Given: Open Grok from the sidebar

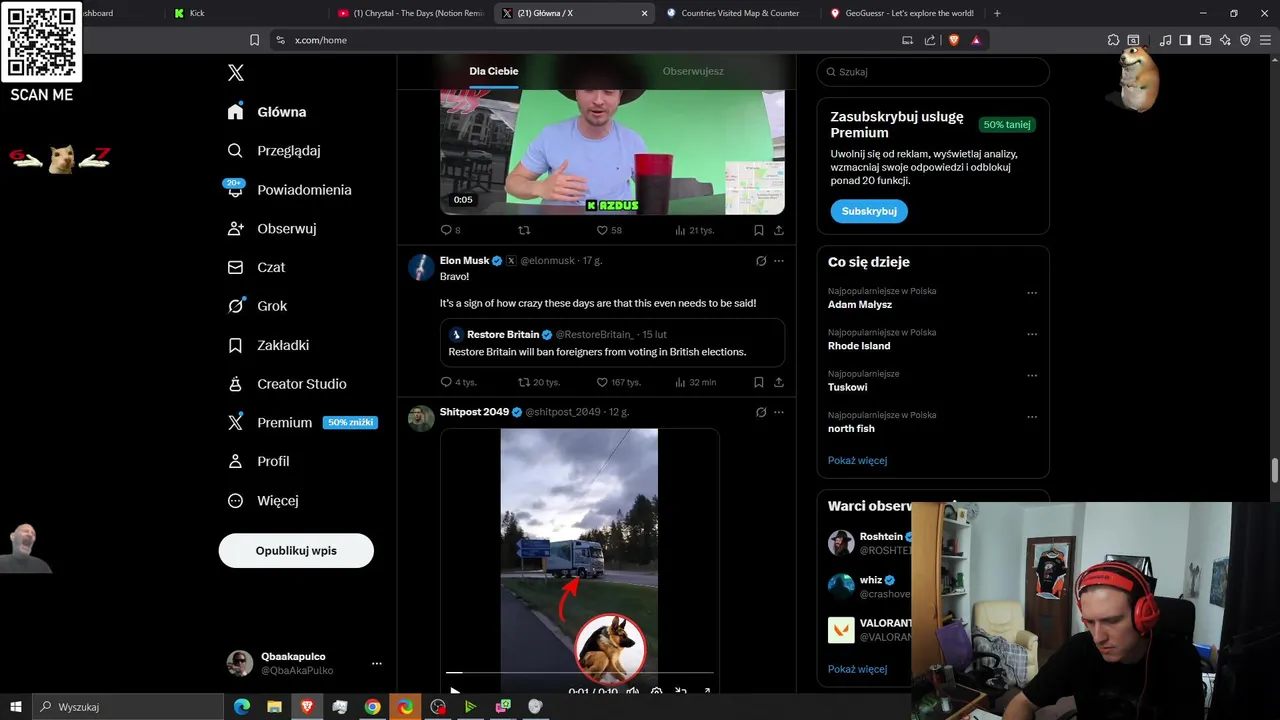Looking at the screenshot, I should pyautogui.click(x=257, y=306).
